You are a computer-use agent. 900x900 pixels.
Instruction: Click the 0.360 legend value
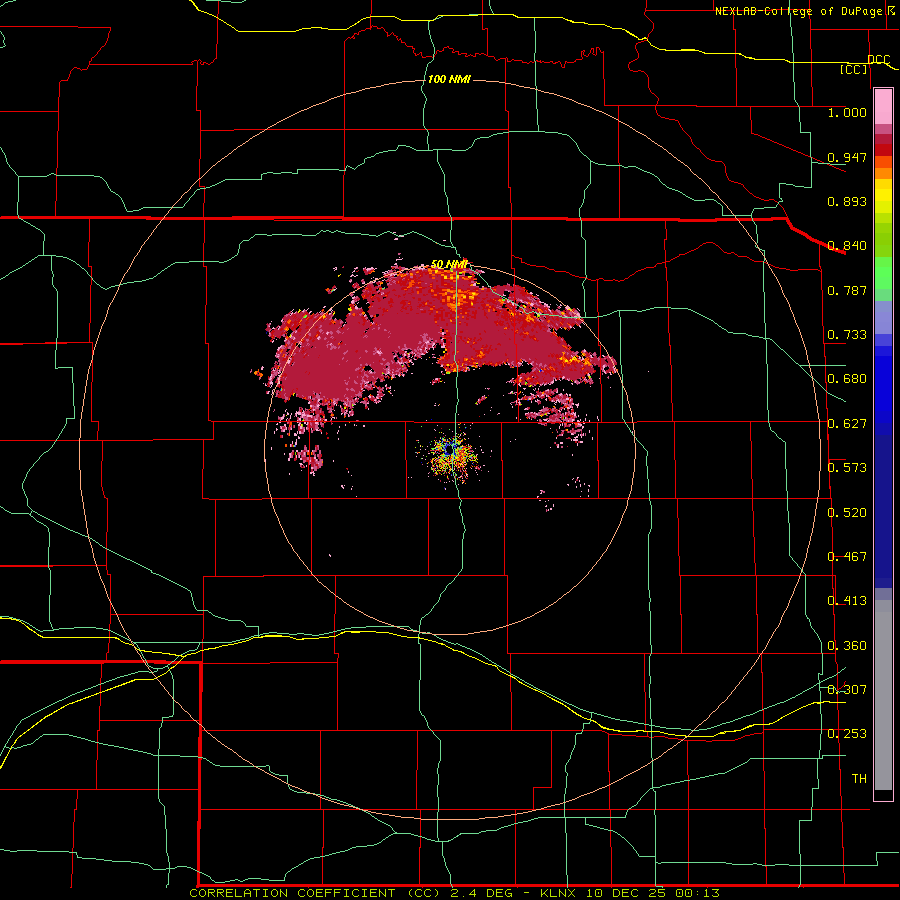pos(847,646)
